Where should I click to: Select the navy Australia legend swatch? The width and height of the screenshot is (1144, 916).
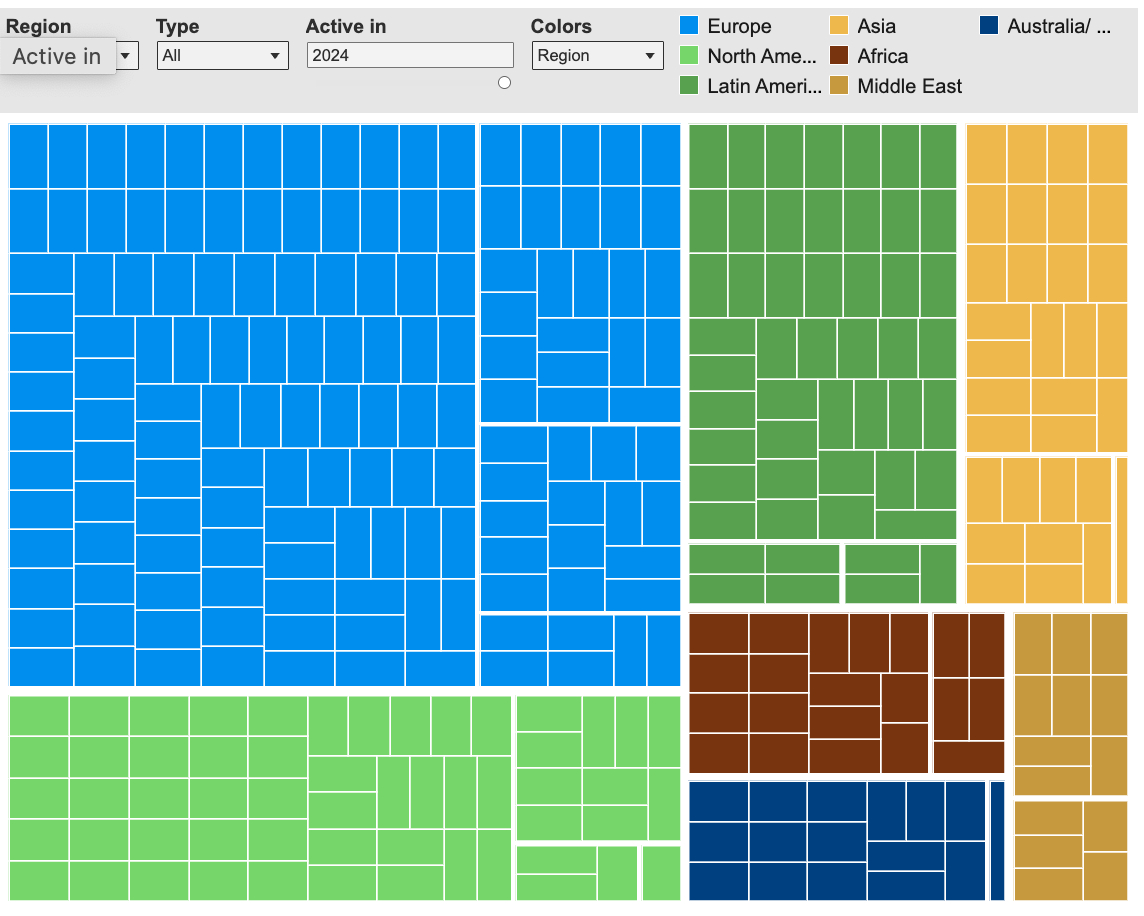coord(989,26)
